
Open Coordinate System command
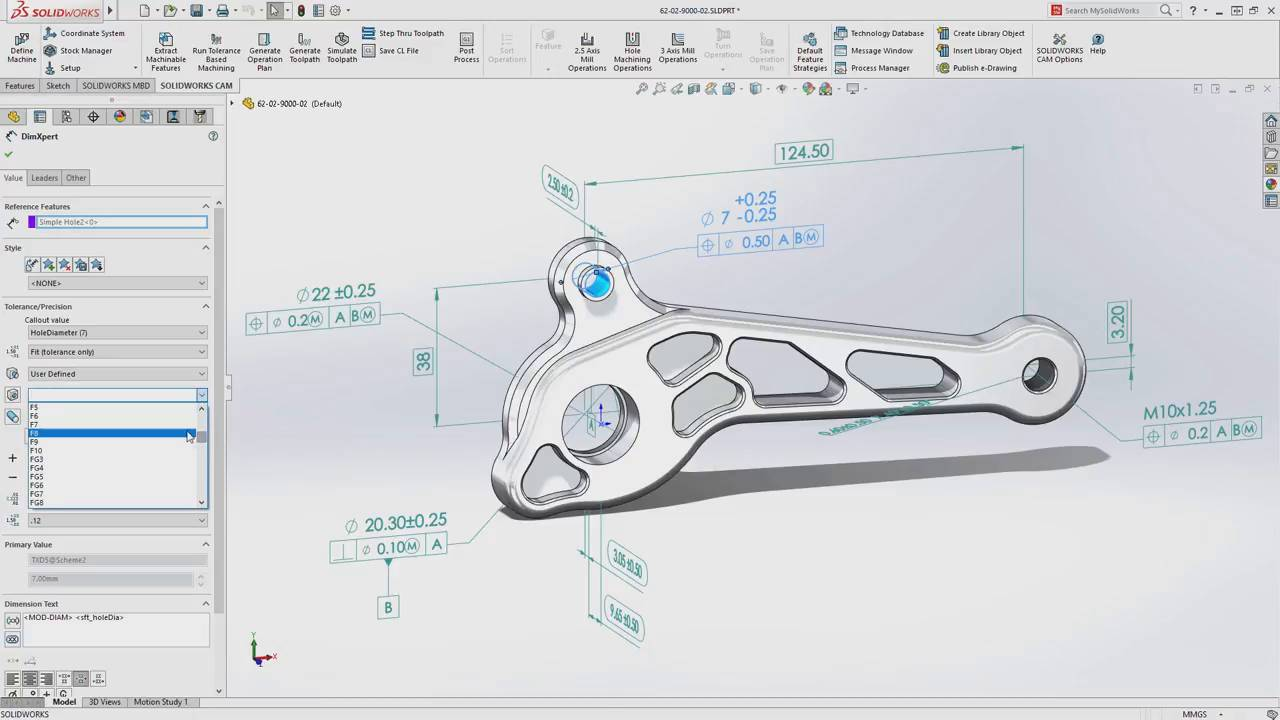(x=84, y=33)
